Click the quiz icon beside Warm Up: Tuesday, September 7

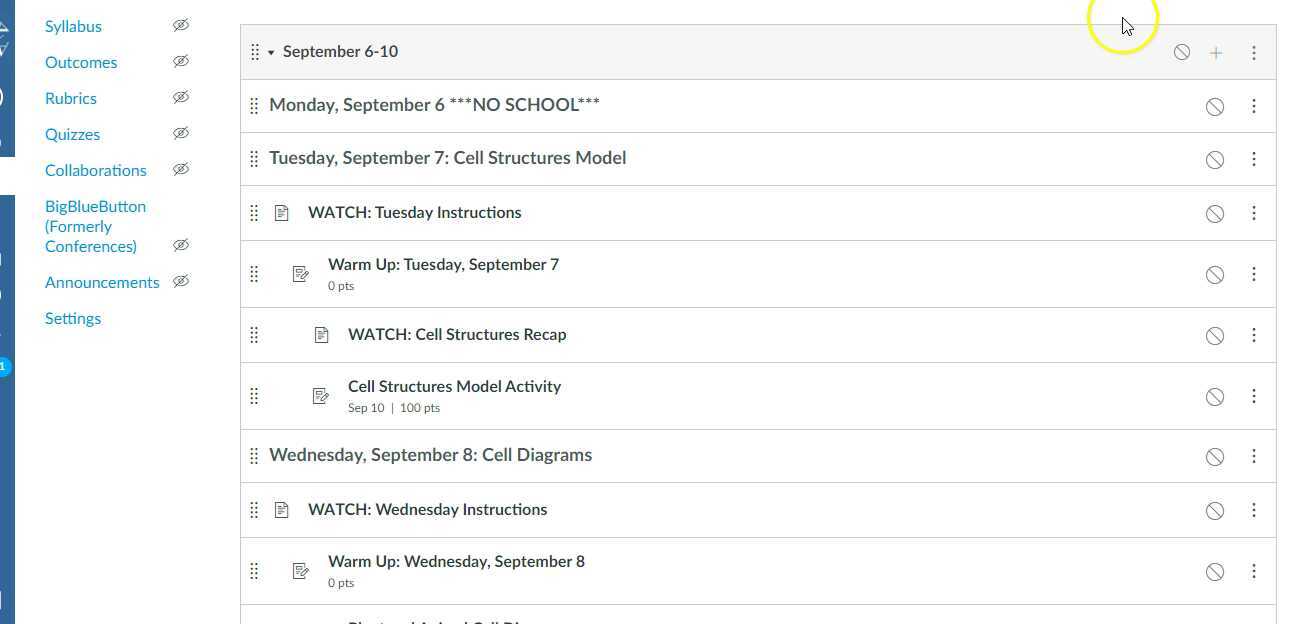click(x=301, y=274)
